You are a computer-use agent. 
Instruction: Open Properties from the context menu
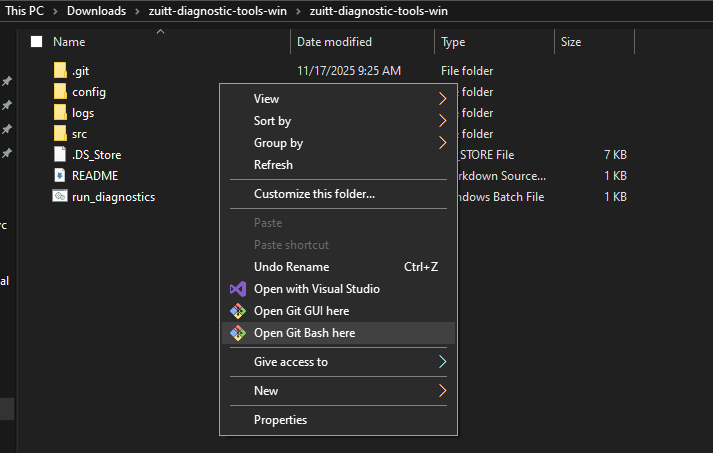[280, 420]
